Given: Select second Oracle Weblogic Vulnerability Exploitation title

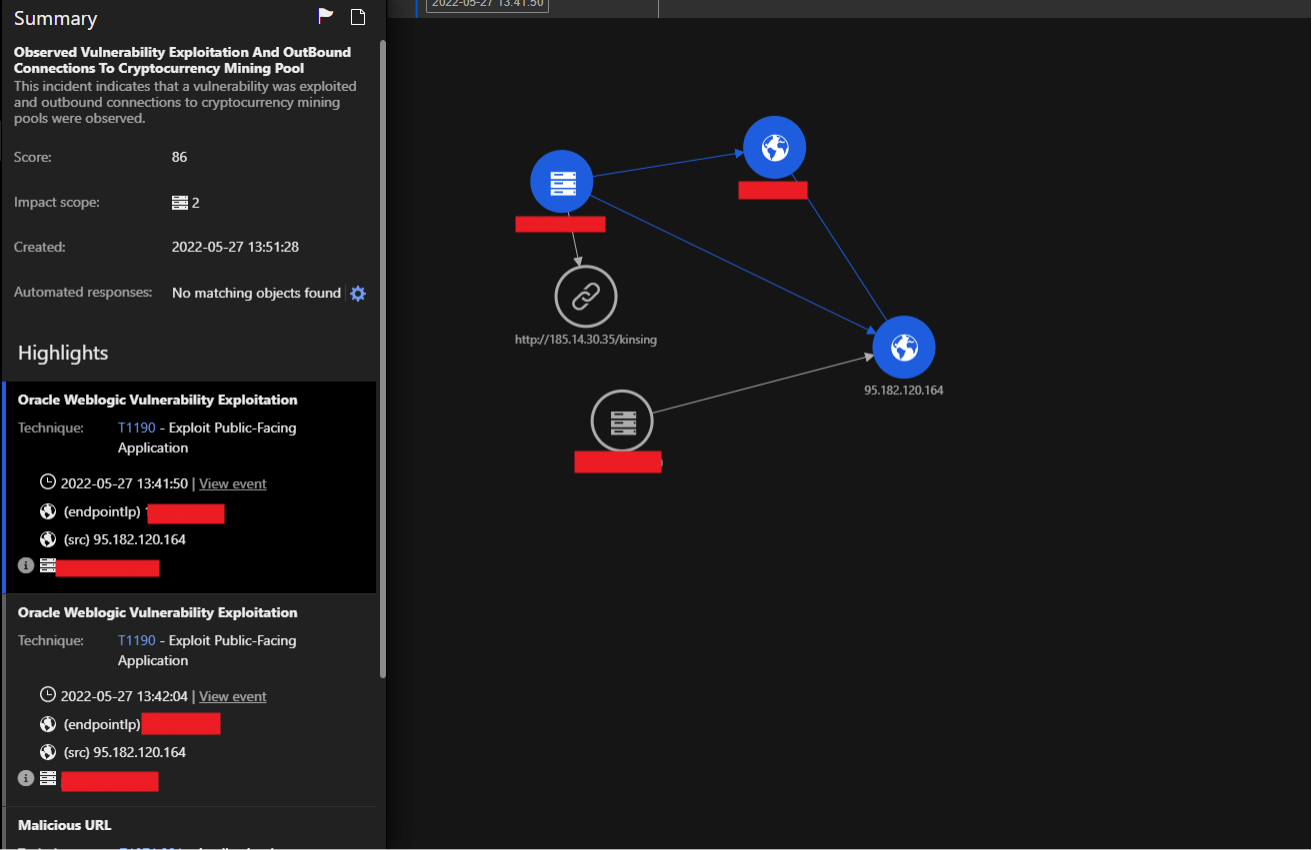Looking at the screenshot, I should pos(157,613).
